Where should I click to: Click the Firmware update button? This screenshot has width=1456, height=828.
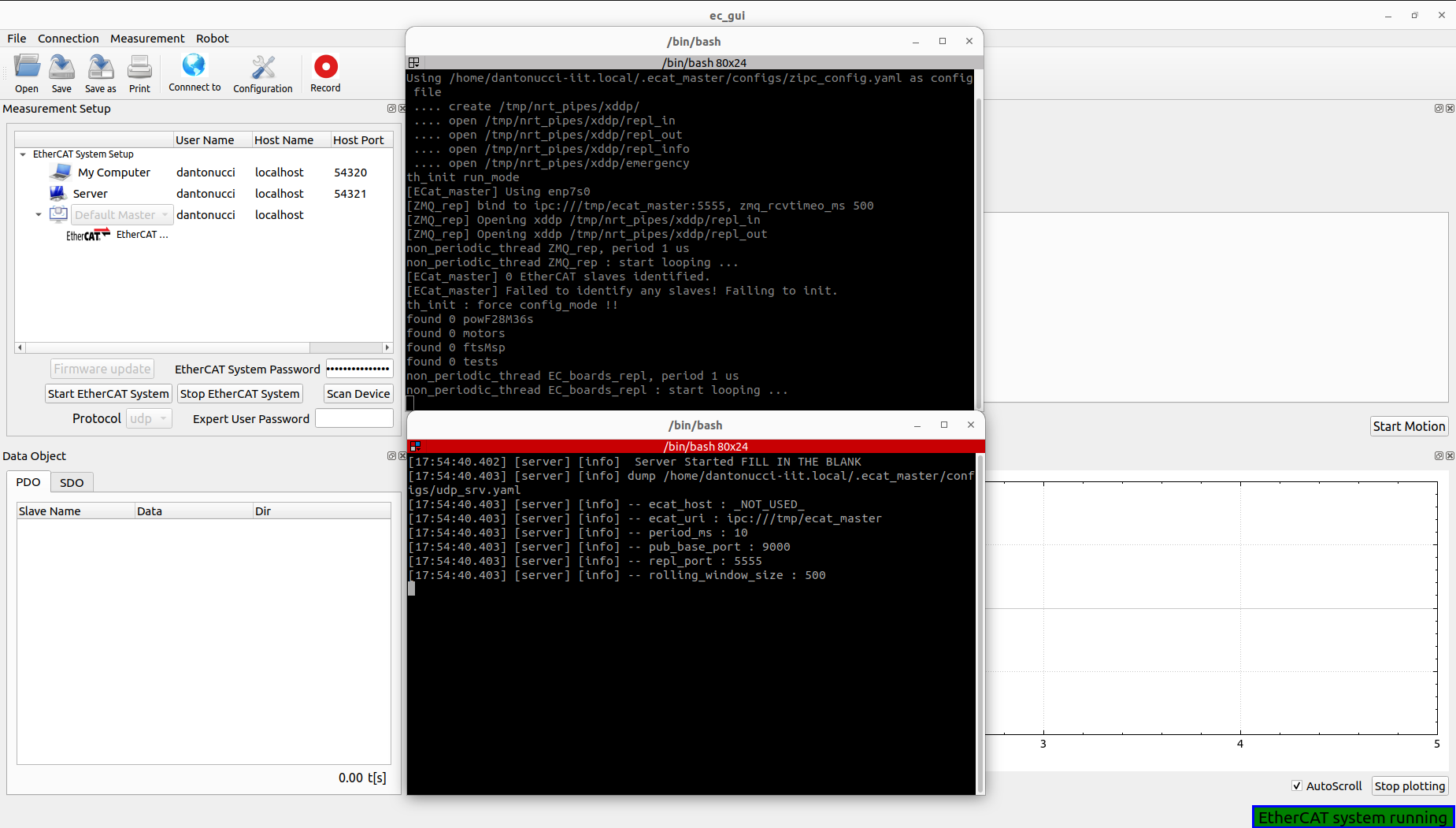102,369
